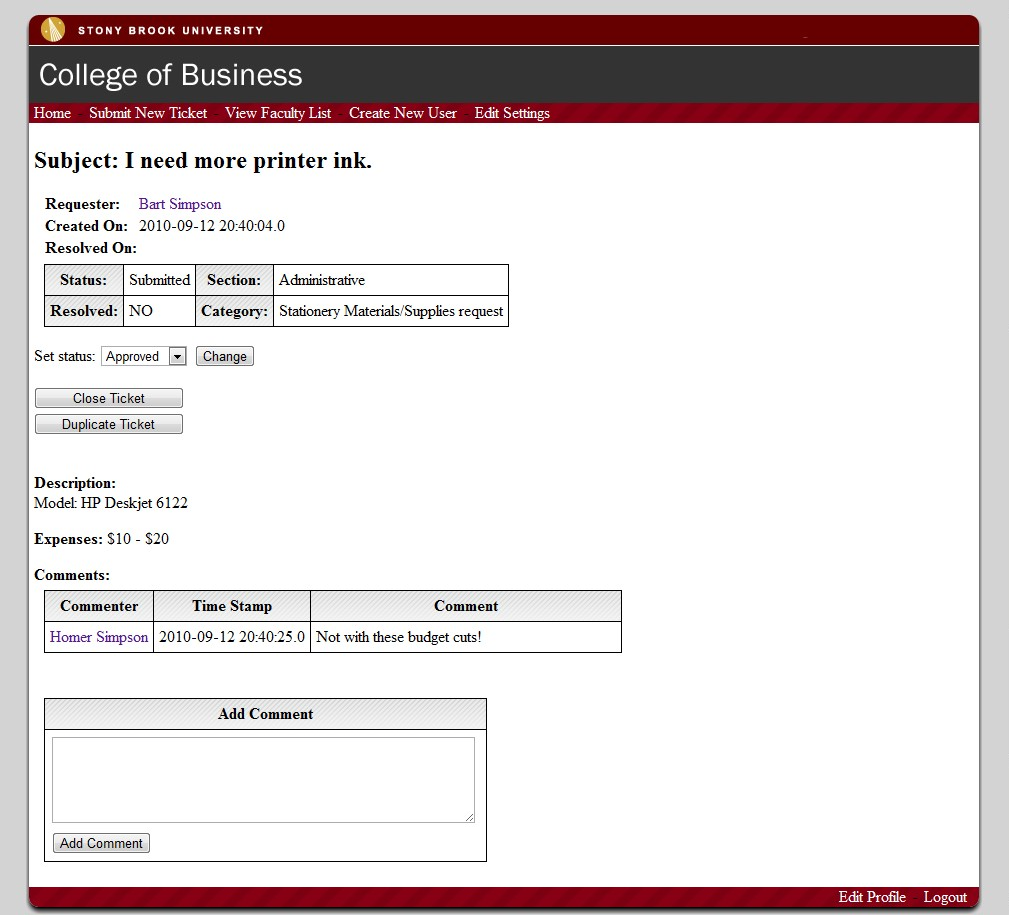This screenshot has height=915, width=1009.
Task: Click the College of Business title
Action: pos(170,75)
